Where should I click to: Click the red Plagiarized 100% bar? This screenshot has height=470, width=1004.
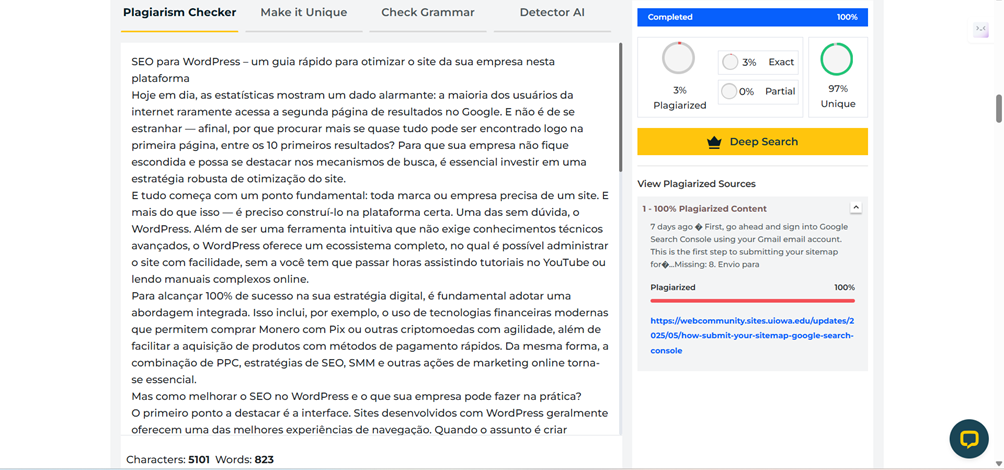point(752,300)
